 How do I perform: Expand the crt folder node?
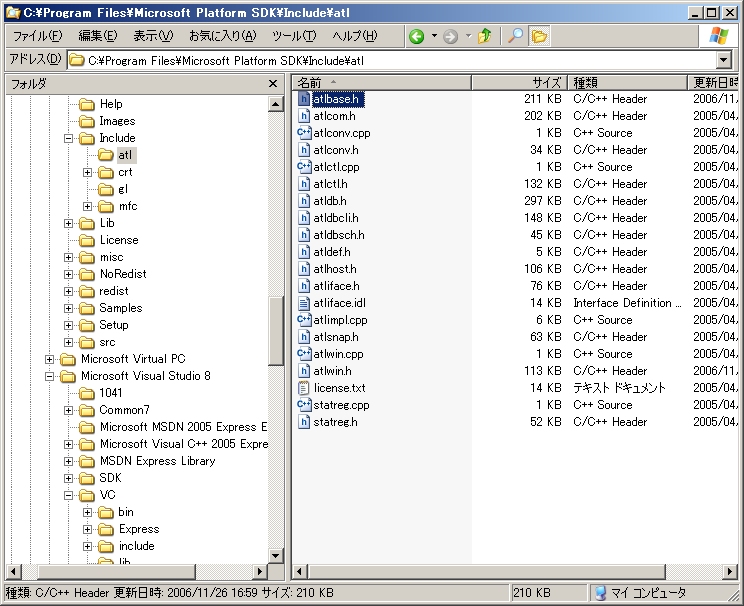(87, 173)
